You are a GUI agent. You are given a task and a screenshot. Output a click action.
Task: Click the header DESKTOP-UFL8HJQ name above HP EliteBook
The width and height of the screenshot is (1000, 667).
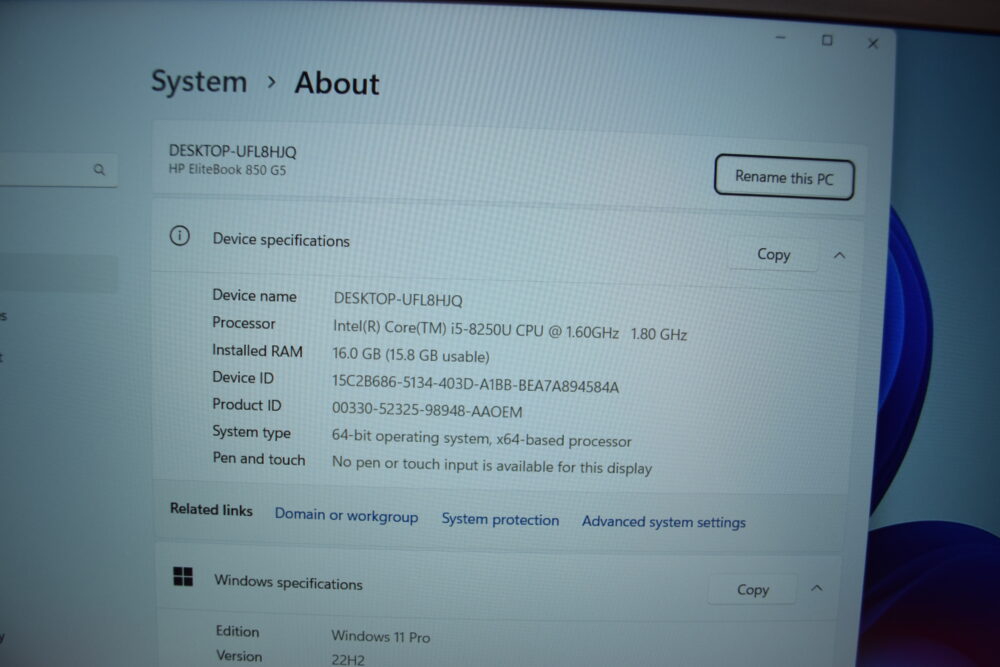(232, 151)
